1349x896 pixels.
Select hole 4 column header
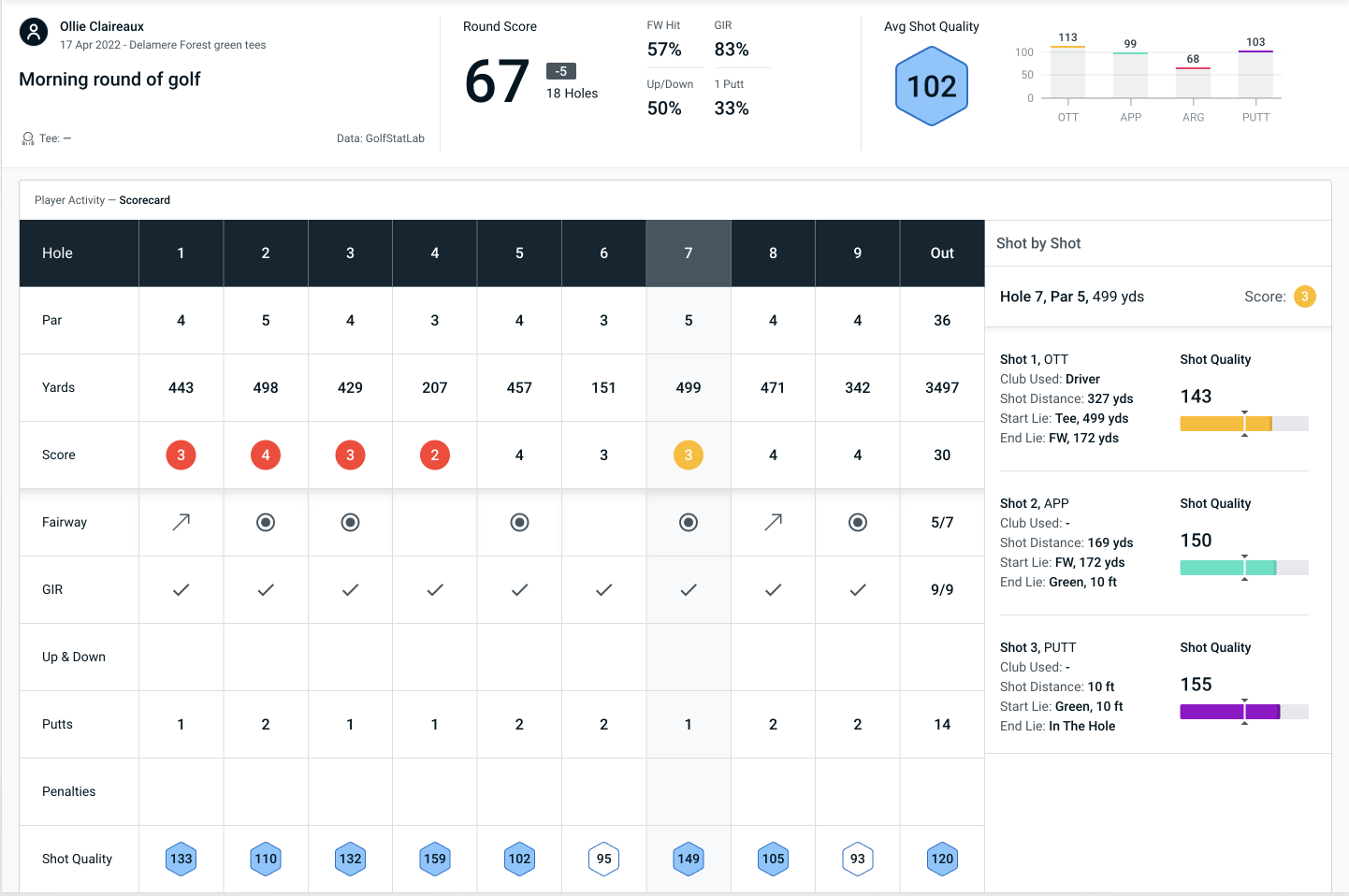pyautogui.click(x=435, y=253)
